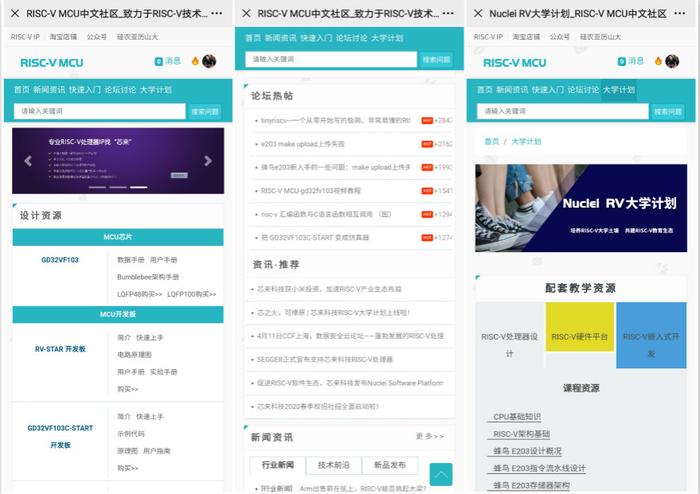Focus the keyword search field on right page
This screenshot has height=494, width=700.
point(562,111)
